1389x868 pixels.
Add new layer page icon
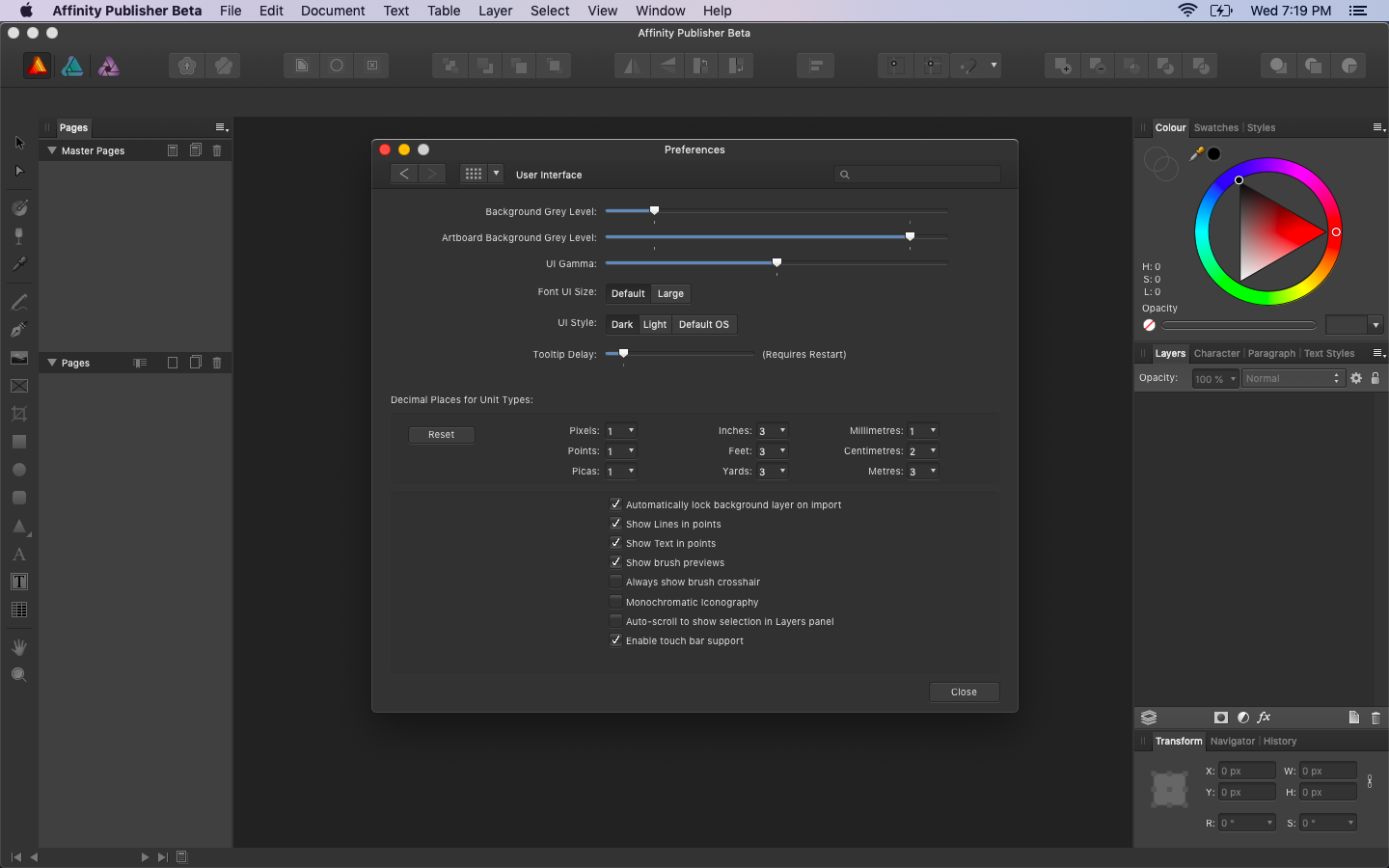point(1354,718)
